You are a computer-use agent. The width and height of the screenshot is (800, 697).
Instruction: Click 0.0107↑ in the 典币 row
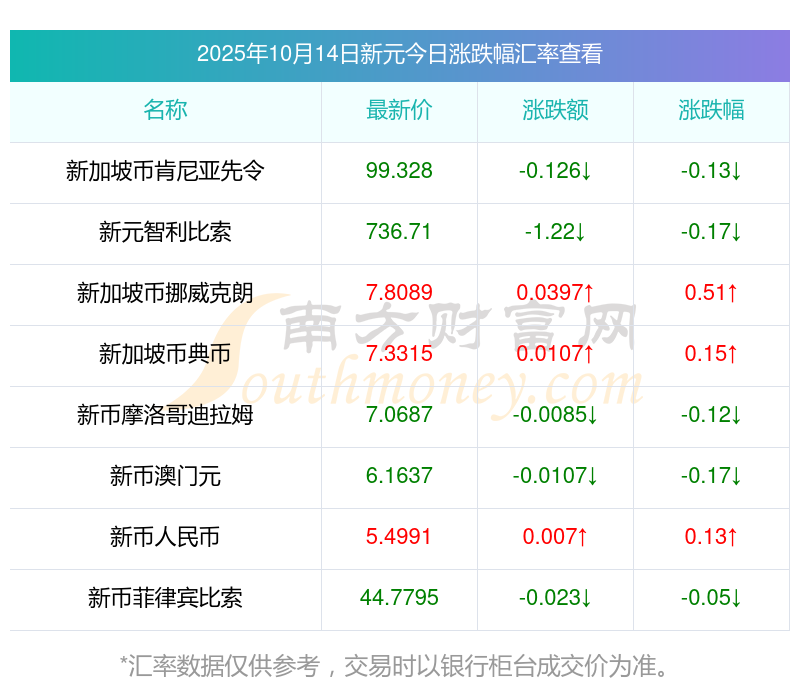(x=555, y=354)
